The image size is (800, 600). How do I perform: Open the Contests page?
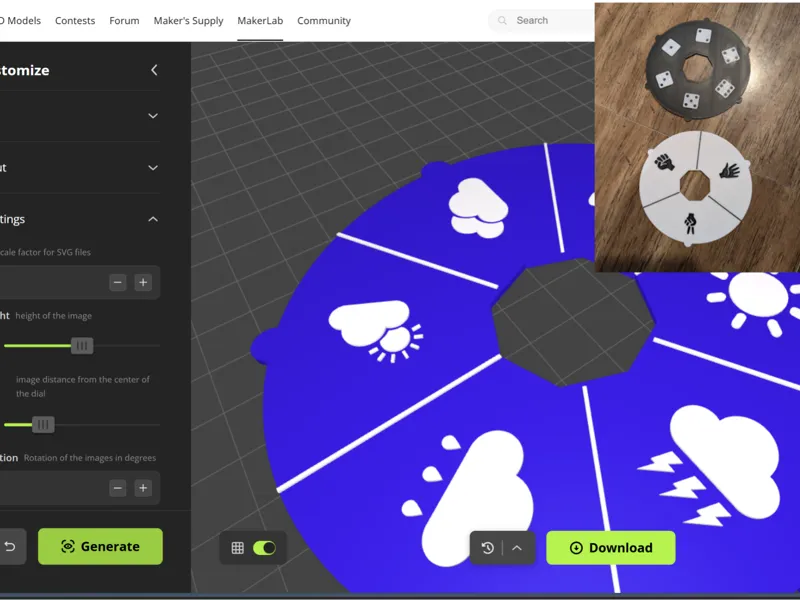point(75,21)
